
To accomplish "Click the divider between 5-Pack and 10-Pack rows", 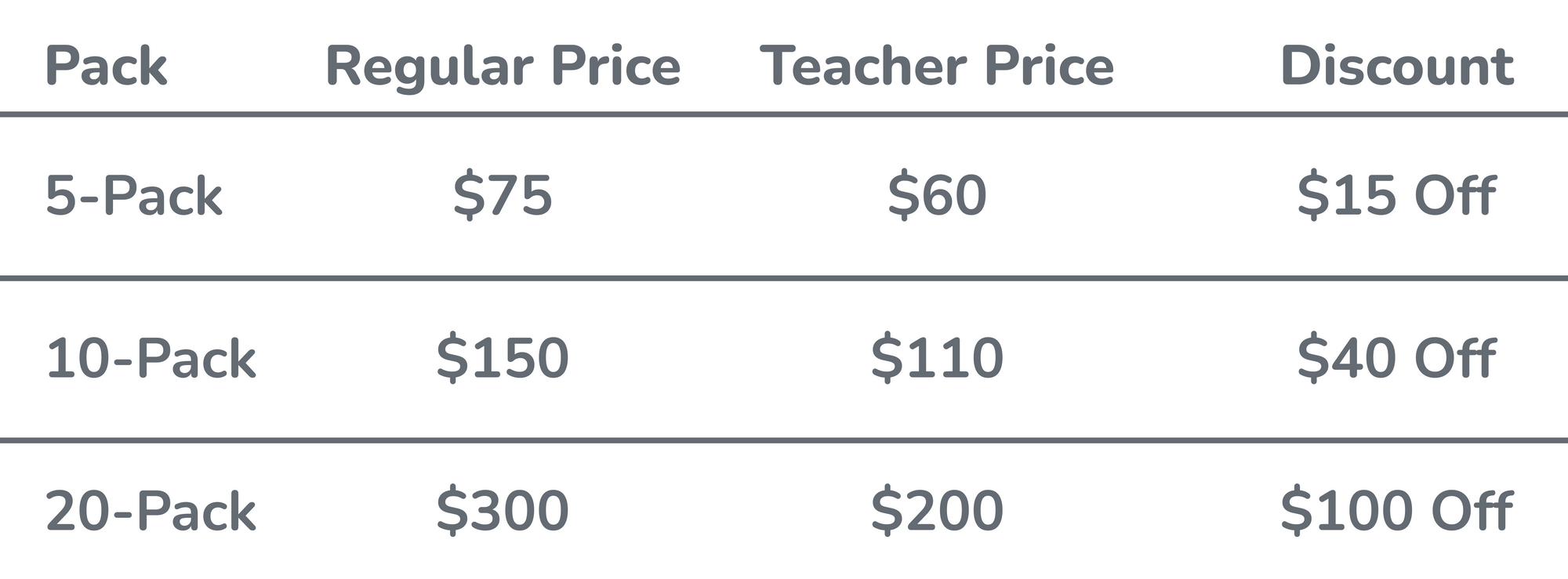I will [784, 277].
